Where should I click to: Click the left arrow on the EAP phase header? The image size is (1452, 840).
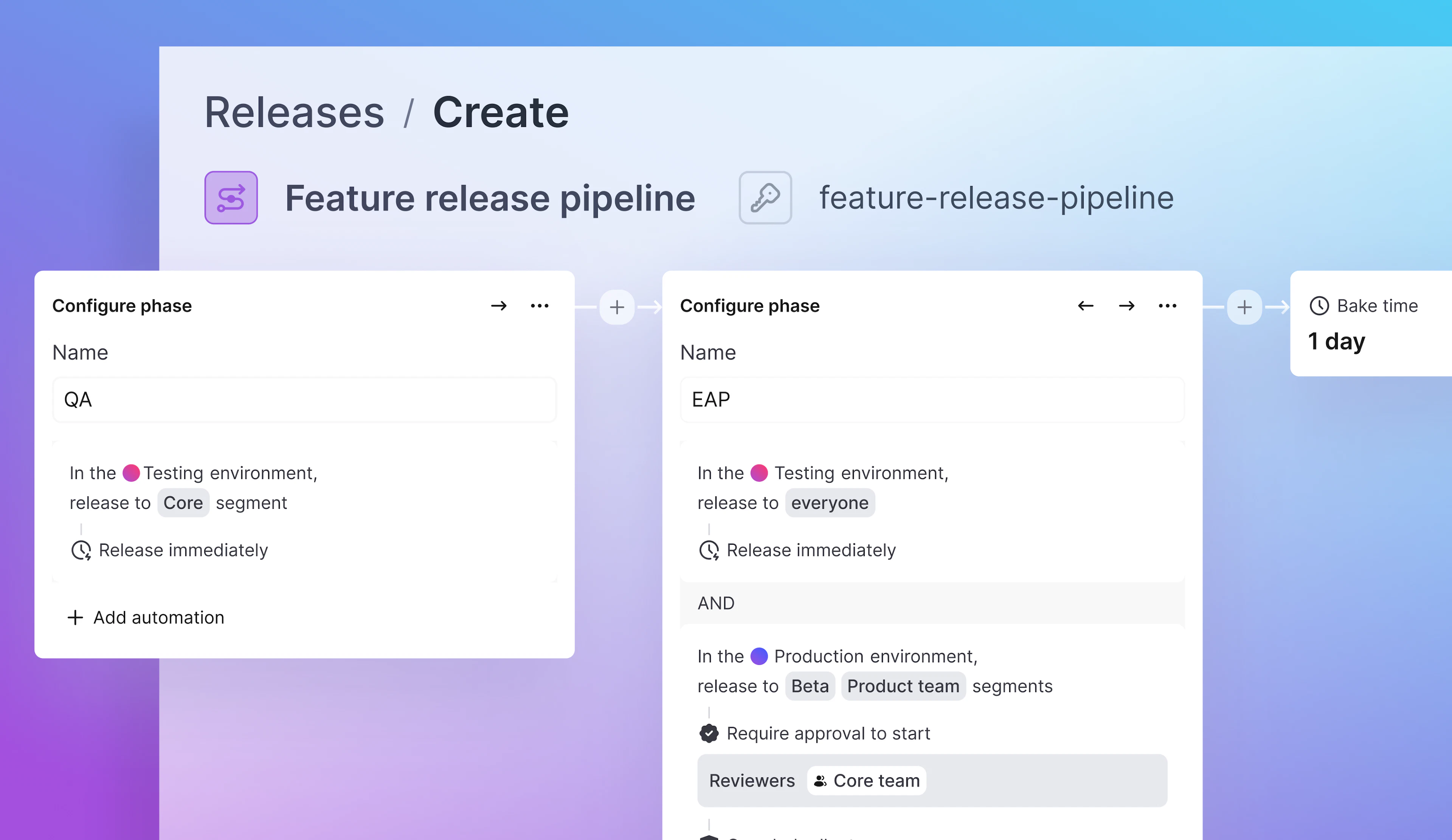[x=1086, y=306]
